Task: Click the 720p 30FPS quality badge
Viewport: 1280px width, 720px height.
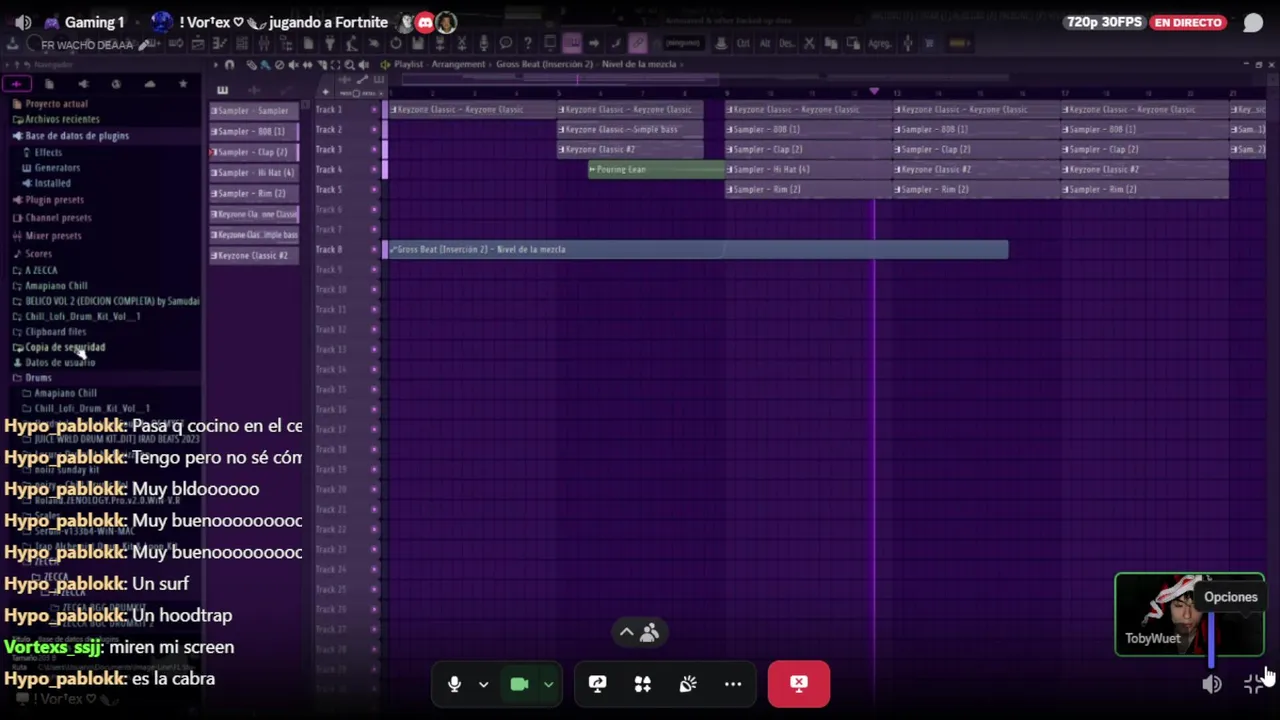Action: point(1104,22)
